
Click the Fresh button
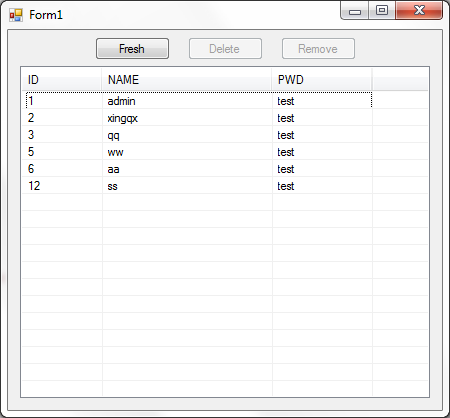[132, 49]
